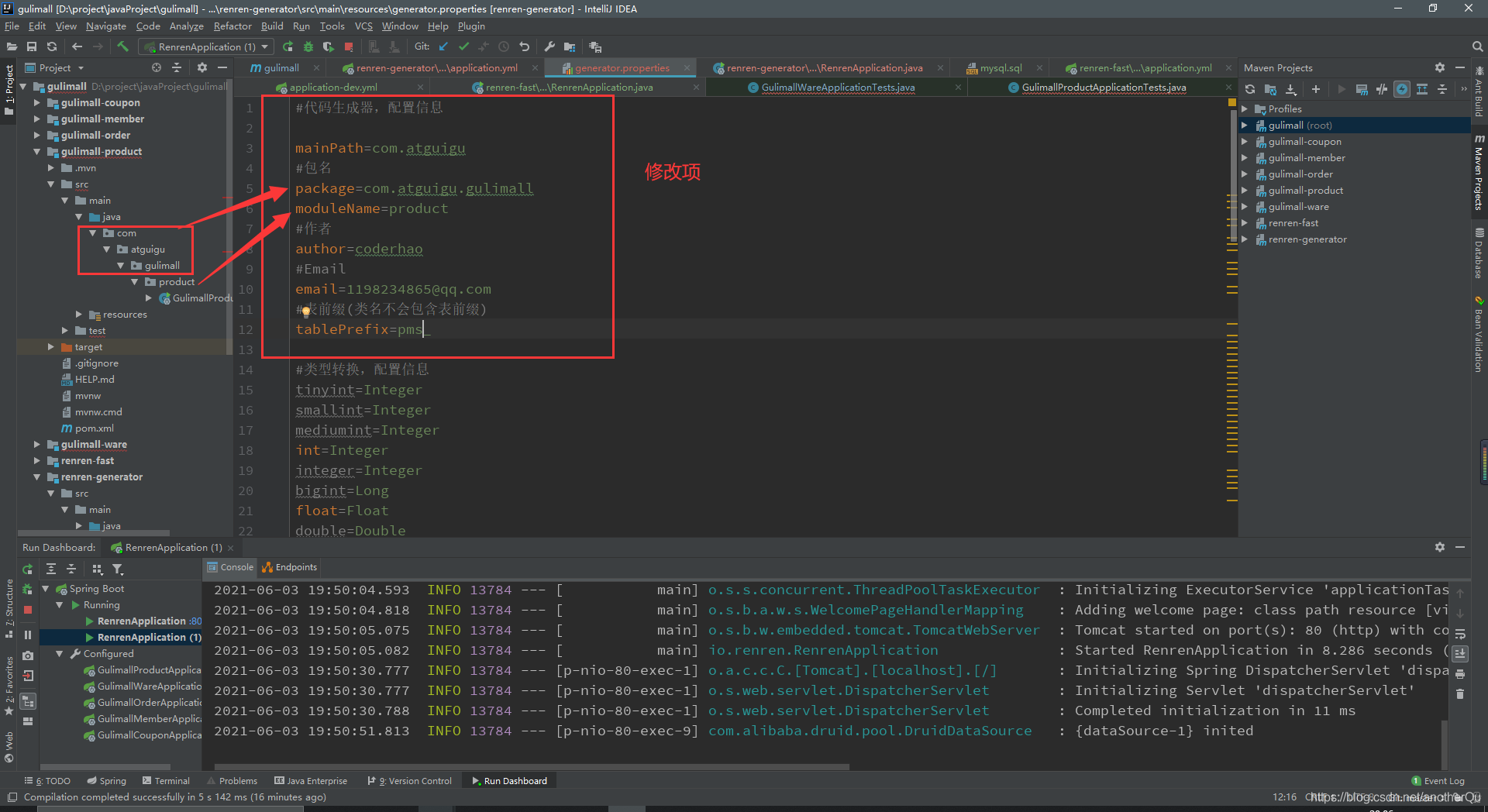1488x812 pixels.
Task: Expand the gulimall-ware module
Action: 36,444
